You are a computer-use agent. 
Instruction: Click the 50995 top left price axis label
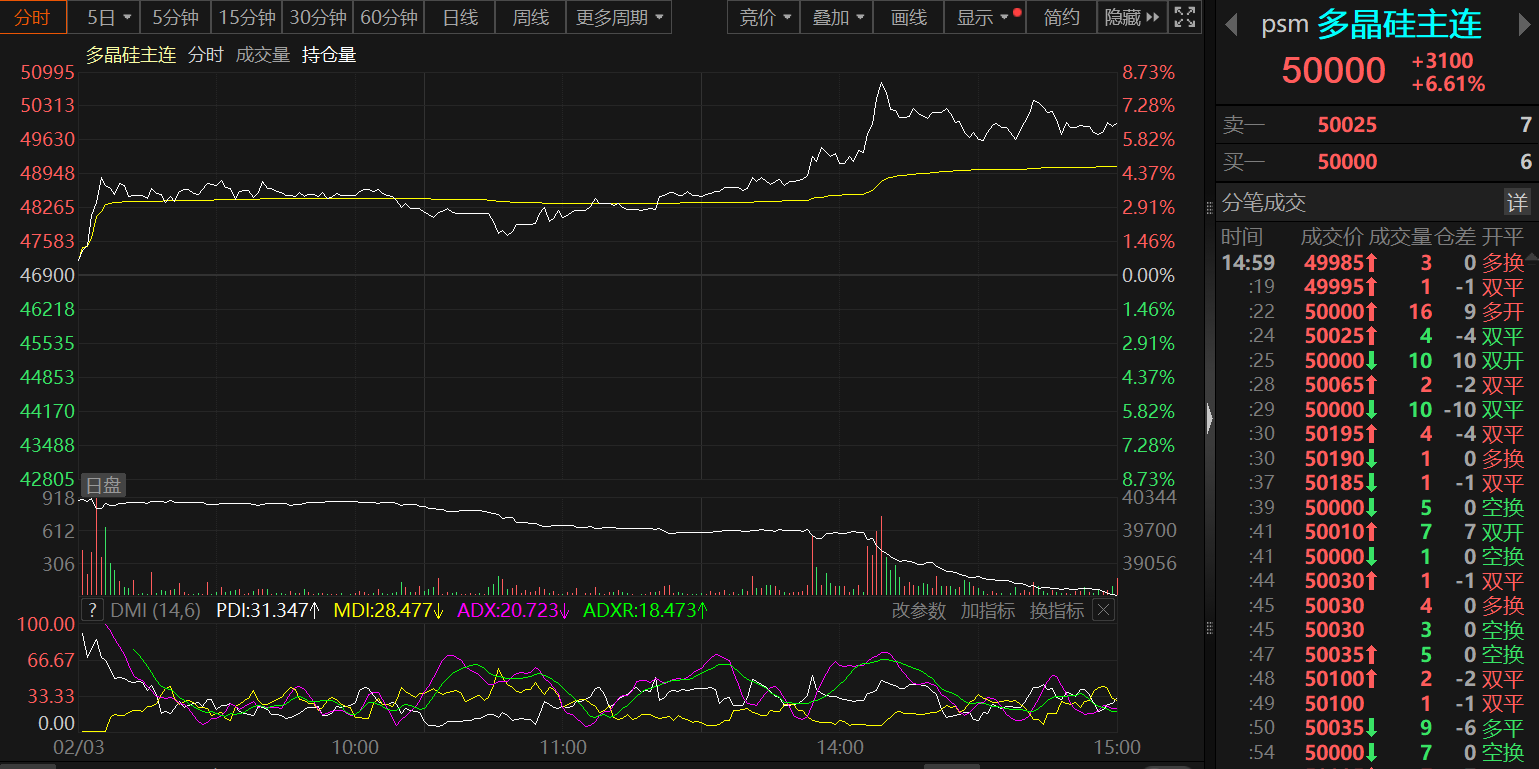coord(48,72)
